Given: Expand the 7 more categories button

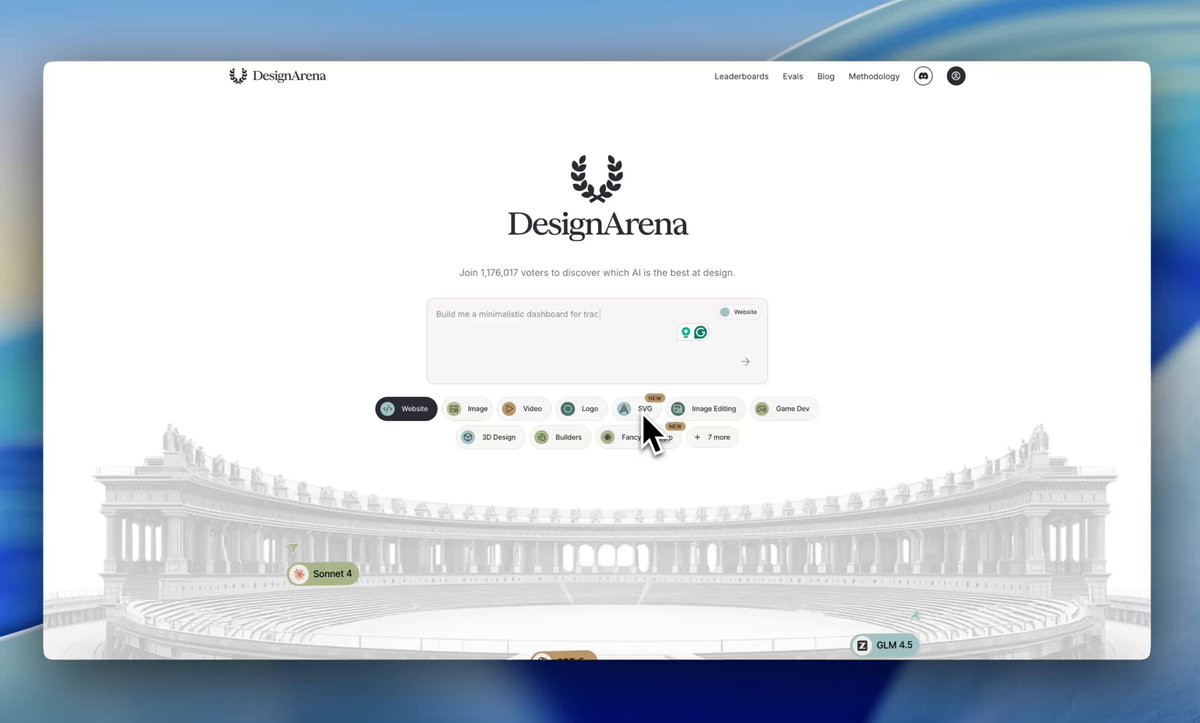Looking at the screenshot, I should 713,437.
